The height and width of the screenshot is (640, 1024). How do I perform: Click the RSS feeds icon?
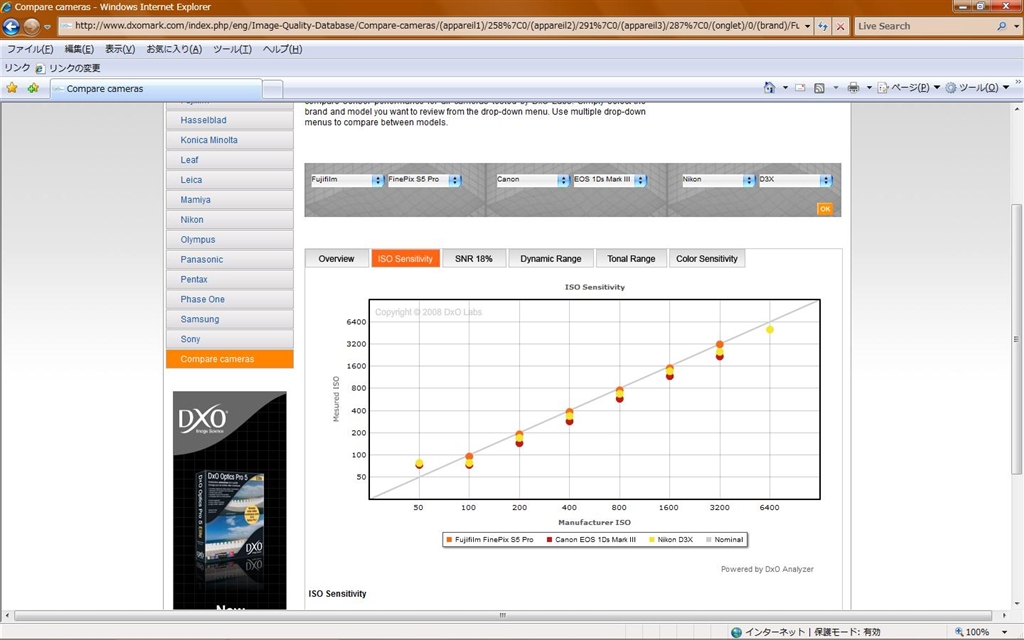click(819, 88)
